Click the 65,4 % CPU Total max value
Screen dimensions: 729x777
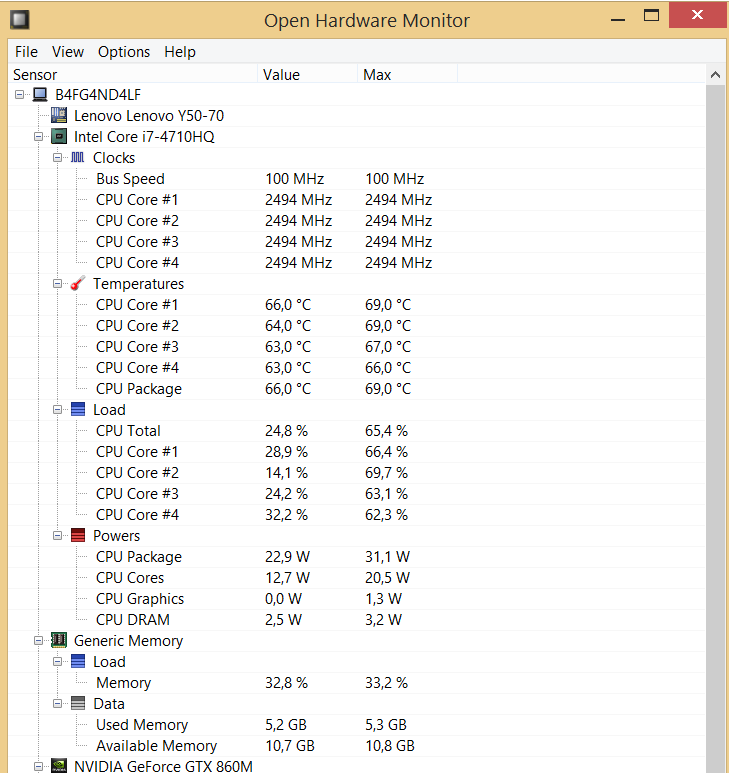[x=387, y=431]
